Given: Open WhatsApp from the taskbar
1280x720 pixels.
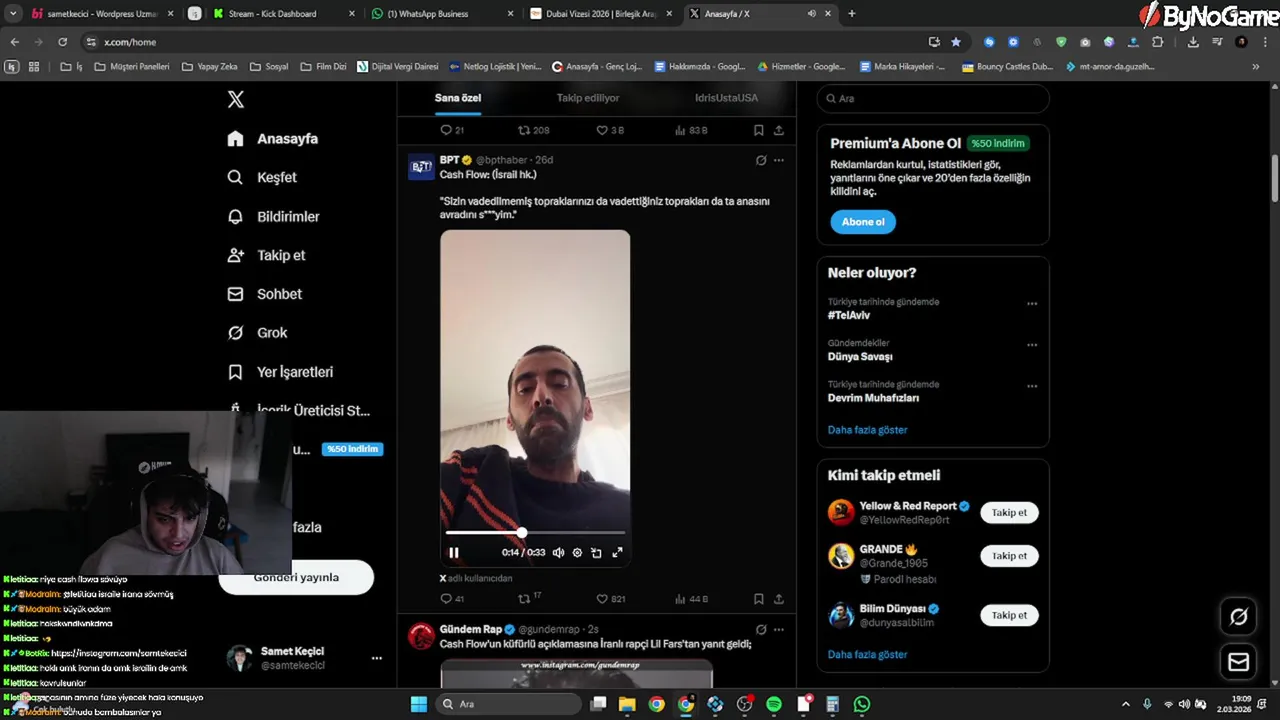Looking at the screenshot, I should pyautogui.click(x=862, y=704).
